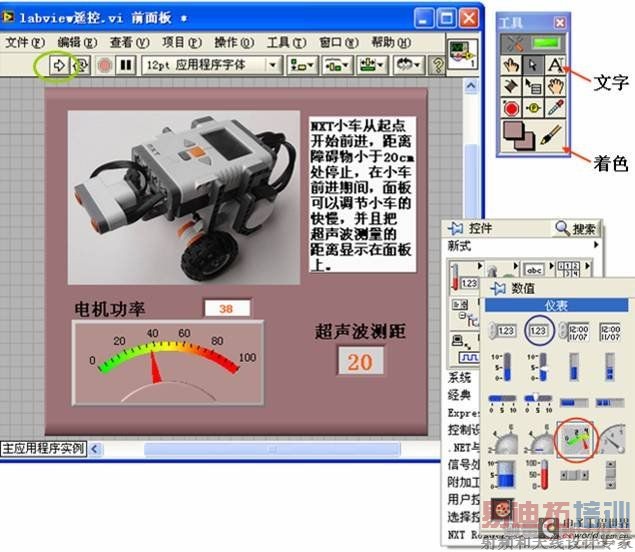Open the Reorder dropdown

point(408,65)
